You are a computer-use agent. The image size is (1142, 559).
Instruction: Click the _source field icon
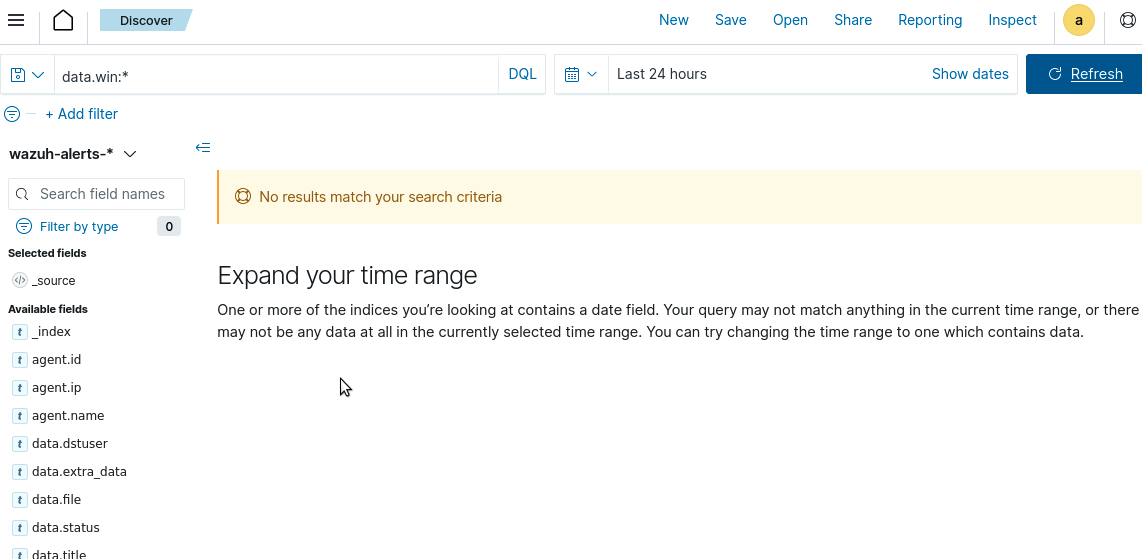[x=19, y=281]
